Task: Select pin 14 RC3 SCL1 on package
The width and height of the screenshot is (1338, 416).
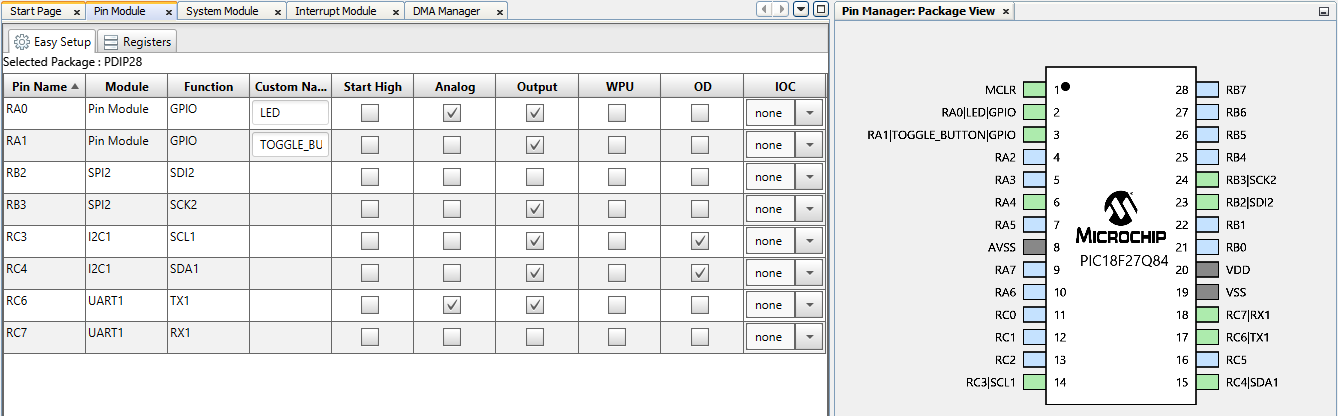Action: click(1033, 382)
